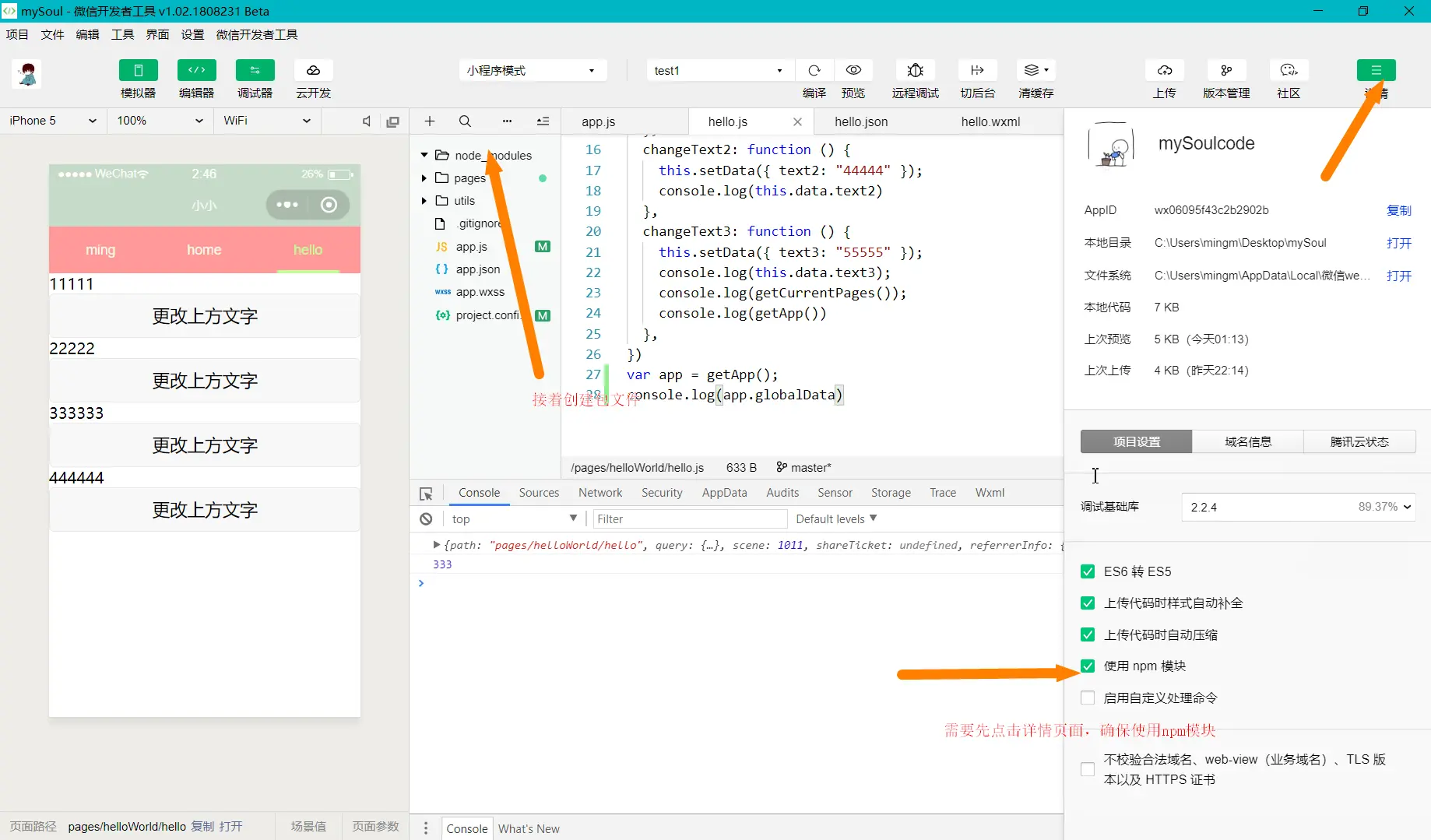The height and width of the screenshot is (840, 1431).
Task: Close the hello.js editor tab
Action: pyautogui.click(x=797, y=121)
